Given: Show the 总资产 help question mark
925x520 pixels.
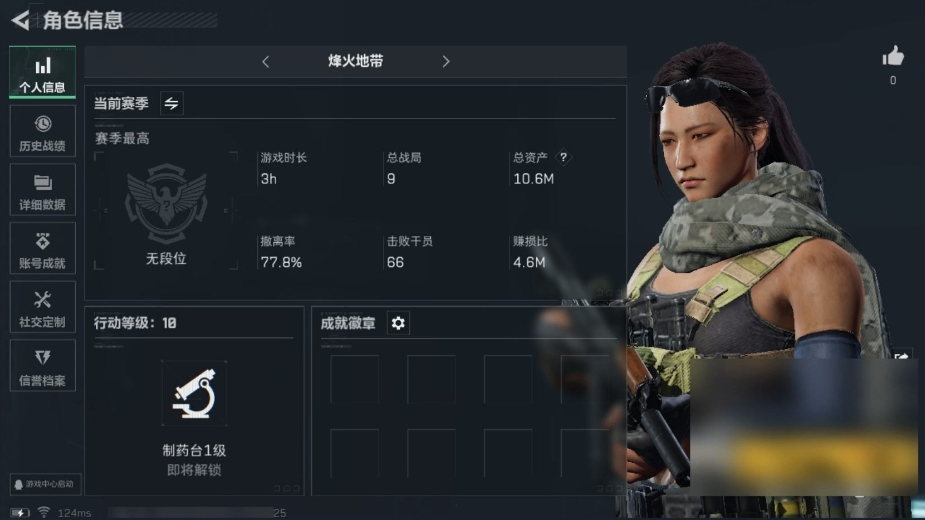Looking at the screenshot, I should pyautogui.click(x=563, y=157).
